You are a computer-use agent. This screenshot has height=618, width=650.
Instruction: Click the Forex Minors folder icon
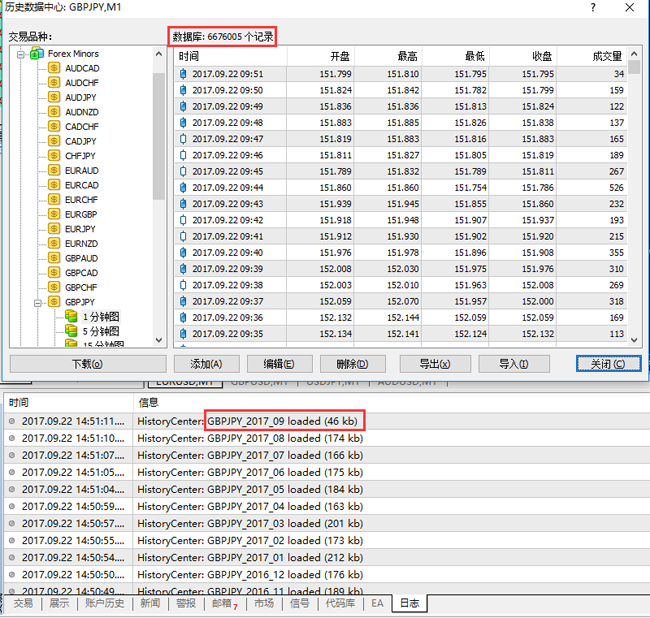click(x=37, y=53)
